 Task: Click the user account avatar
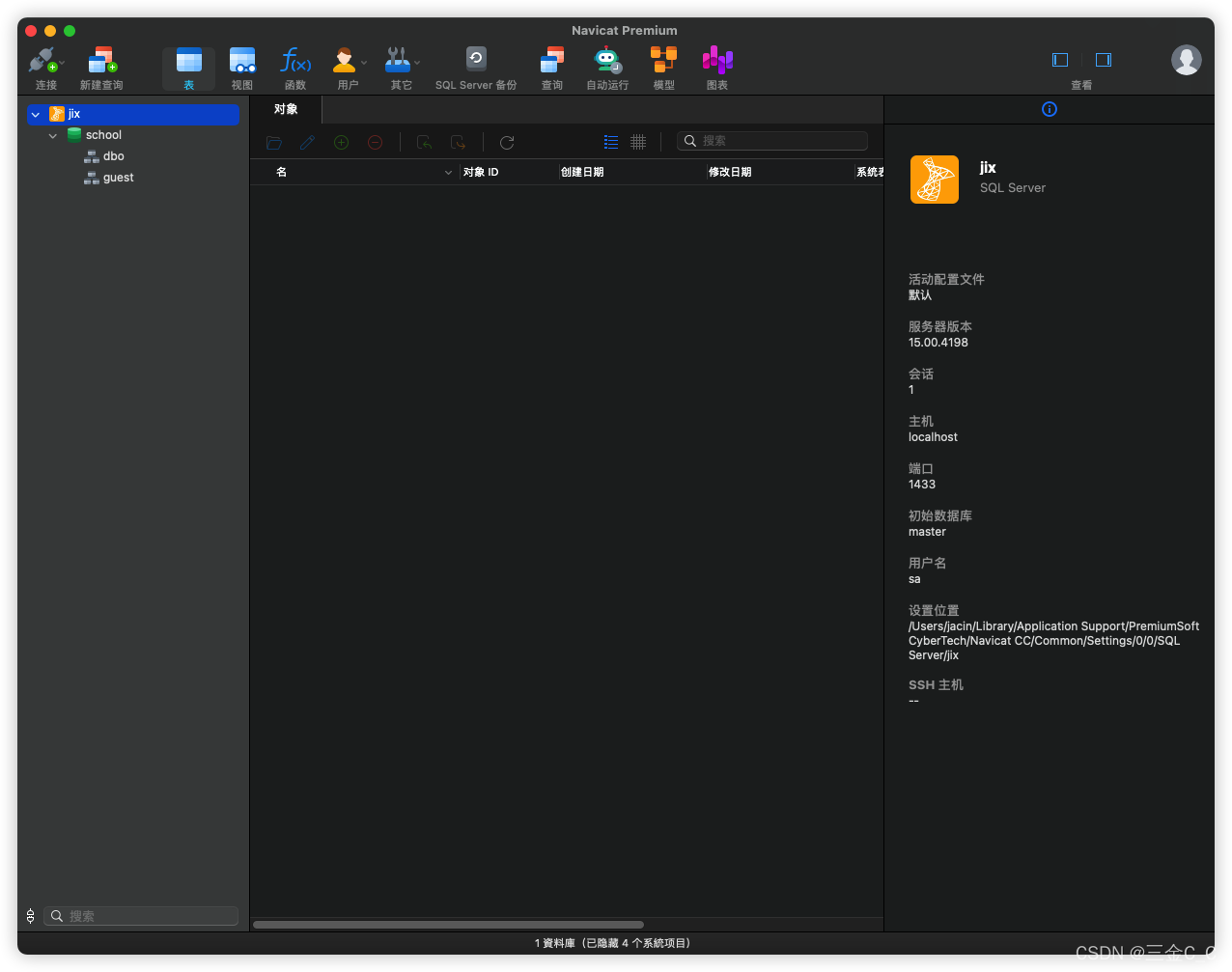[x=1187, y=60]
